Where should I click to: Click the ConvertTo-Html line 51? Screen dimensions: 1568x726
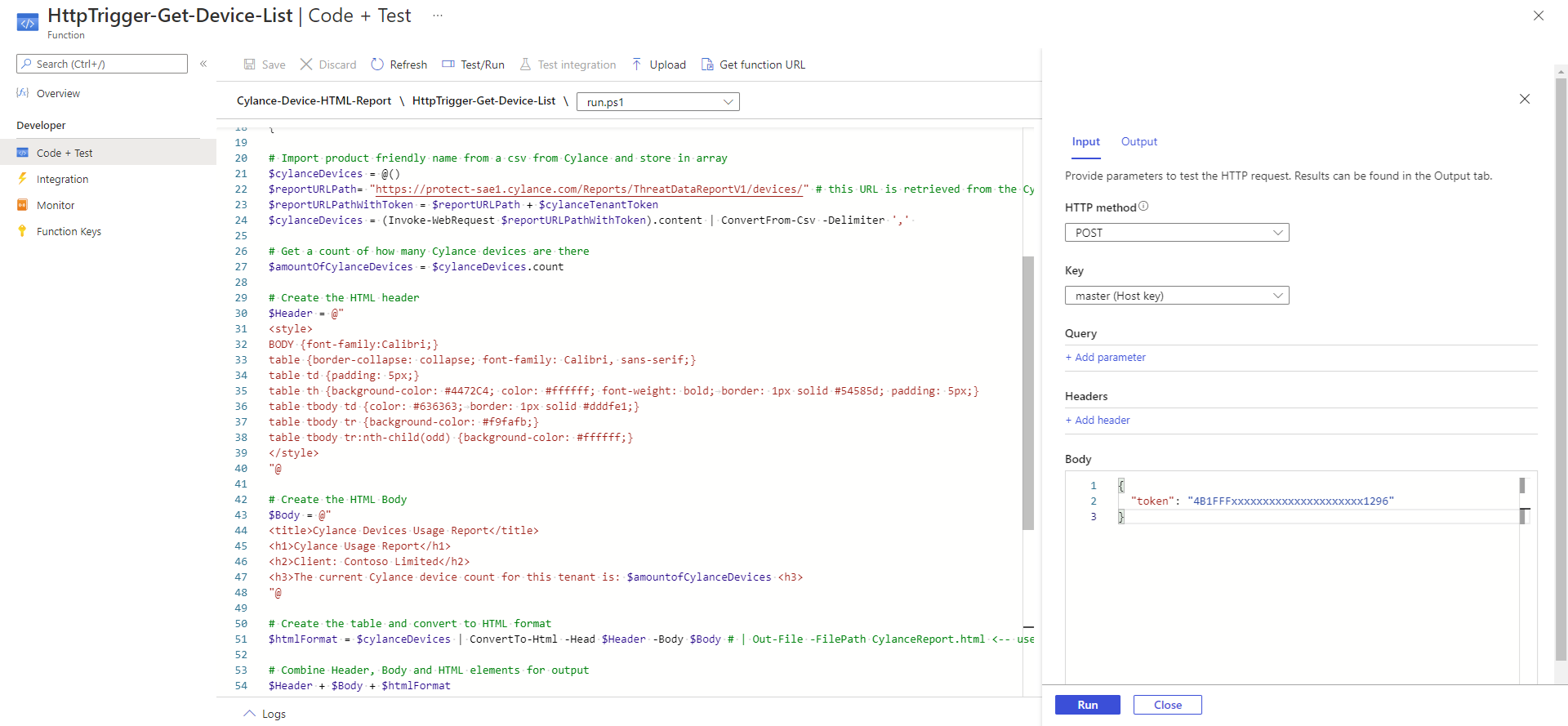(651, 639)
